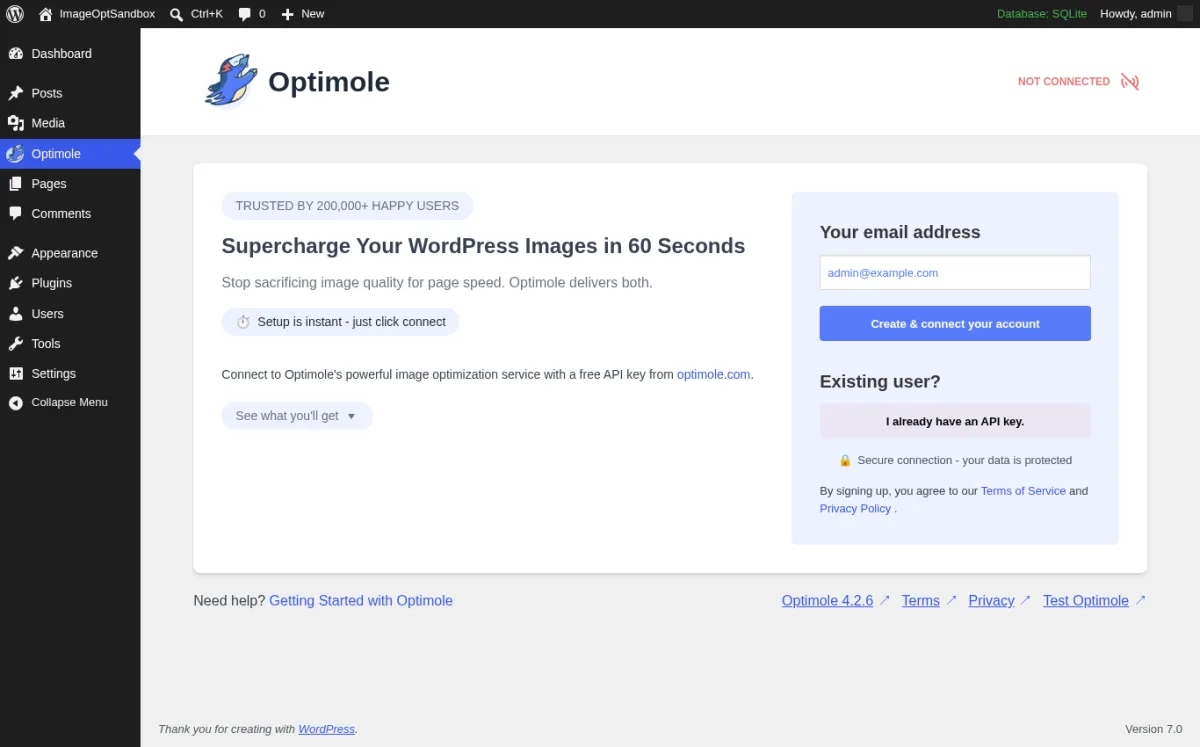Expand the See what you'll get section
The height and width of the screenshot is (747, 1200).
(x=297, y=416)
